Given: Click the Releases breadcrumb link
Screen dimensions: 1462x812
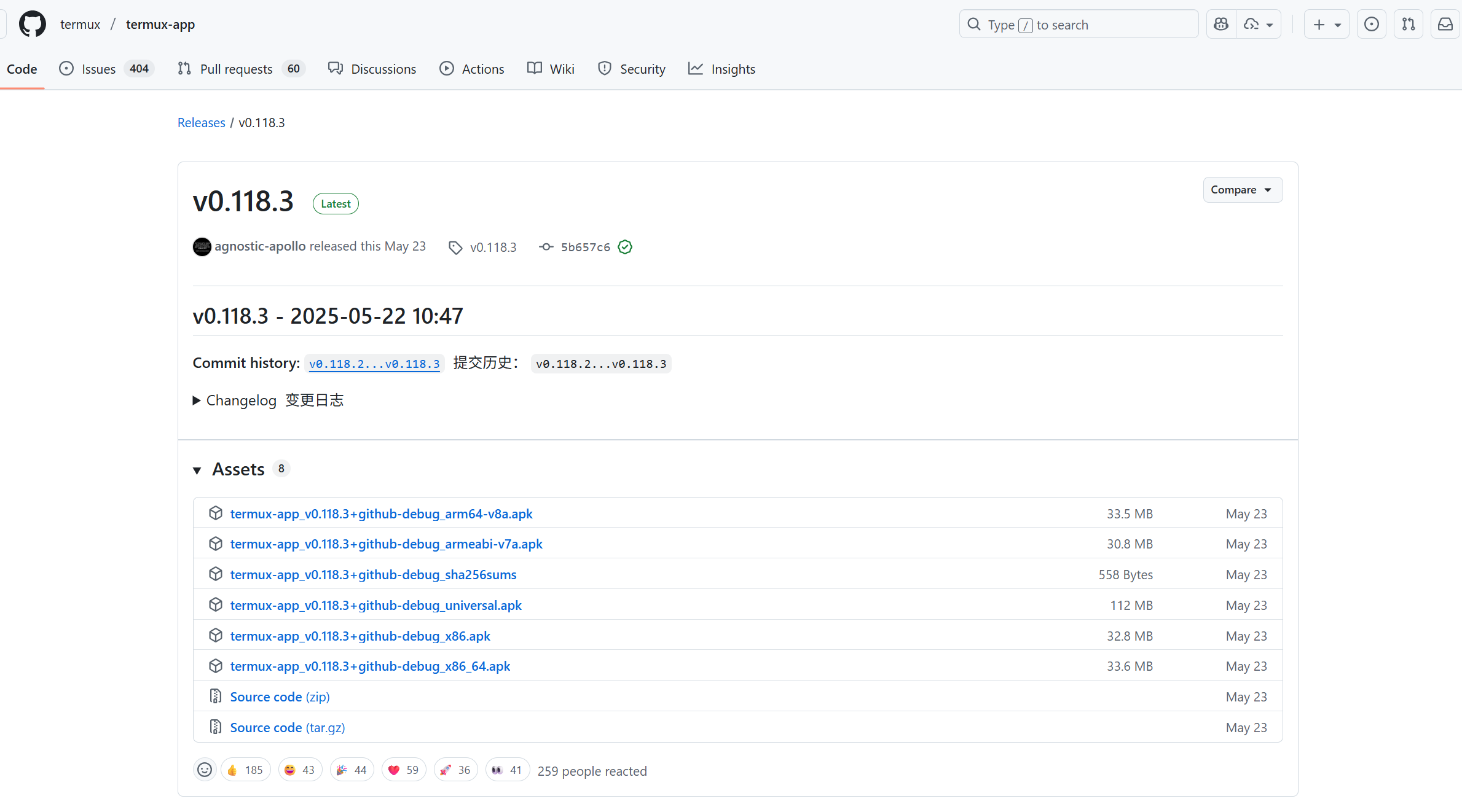Looking at the screenshot, I should [x=201, y=123].
